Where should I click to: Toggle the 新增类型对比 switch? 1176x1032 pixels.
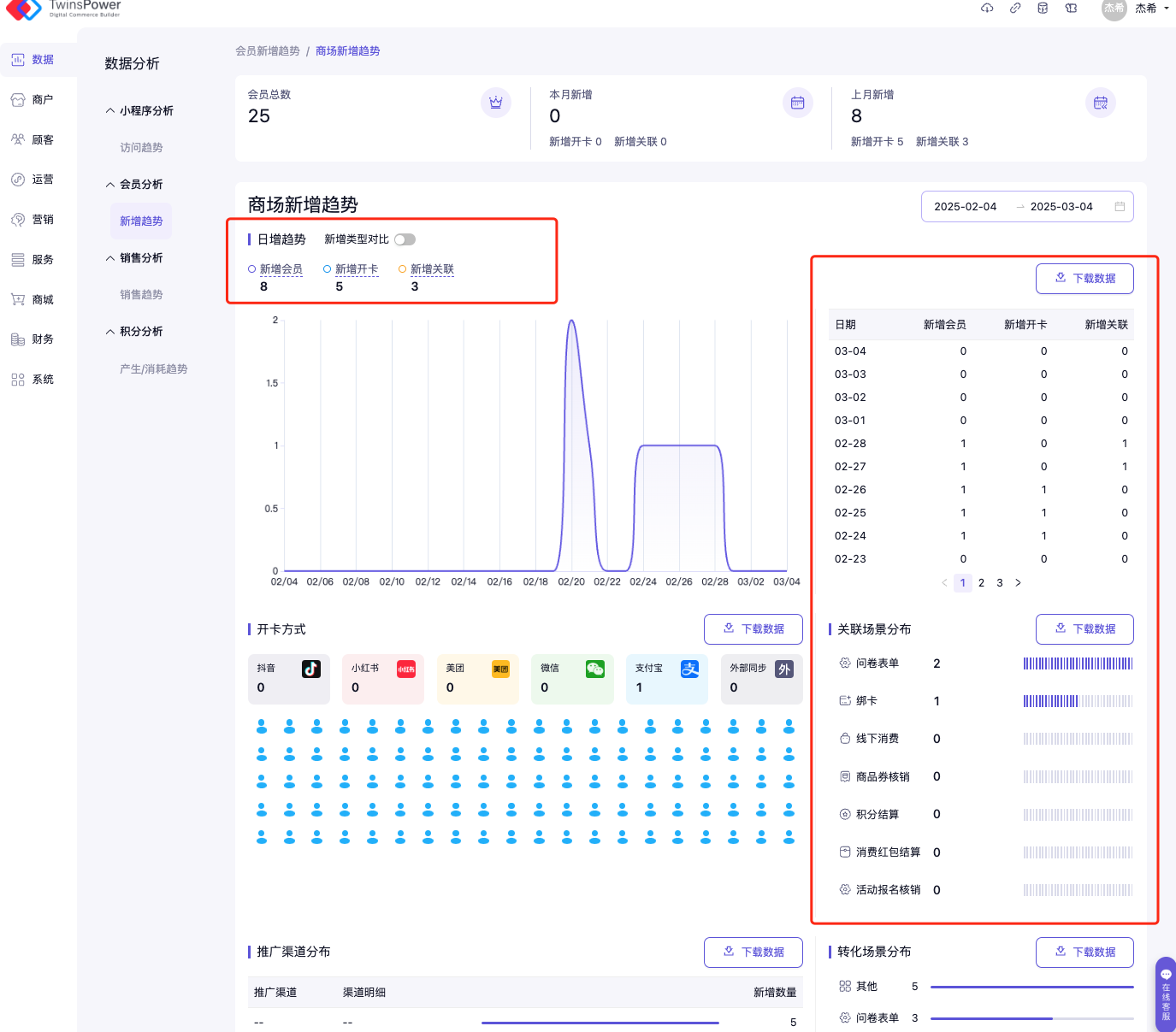(405, 239)
